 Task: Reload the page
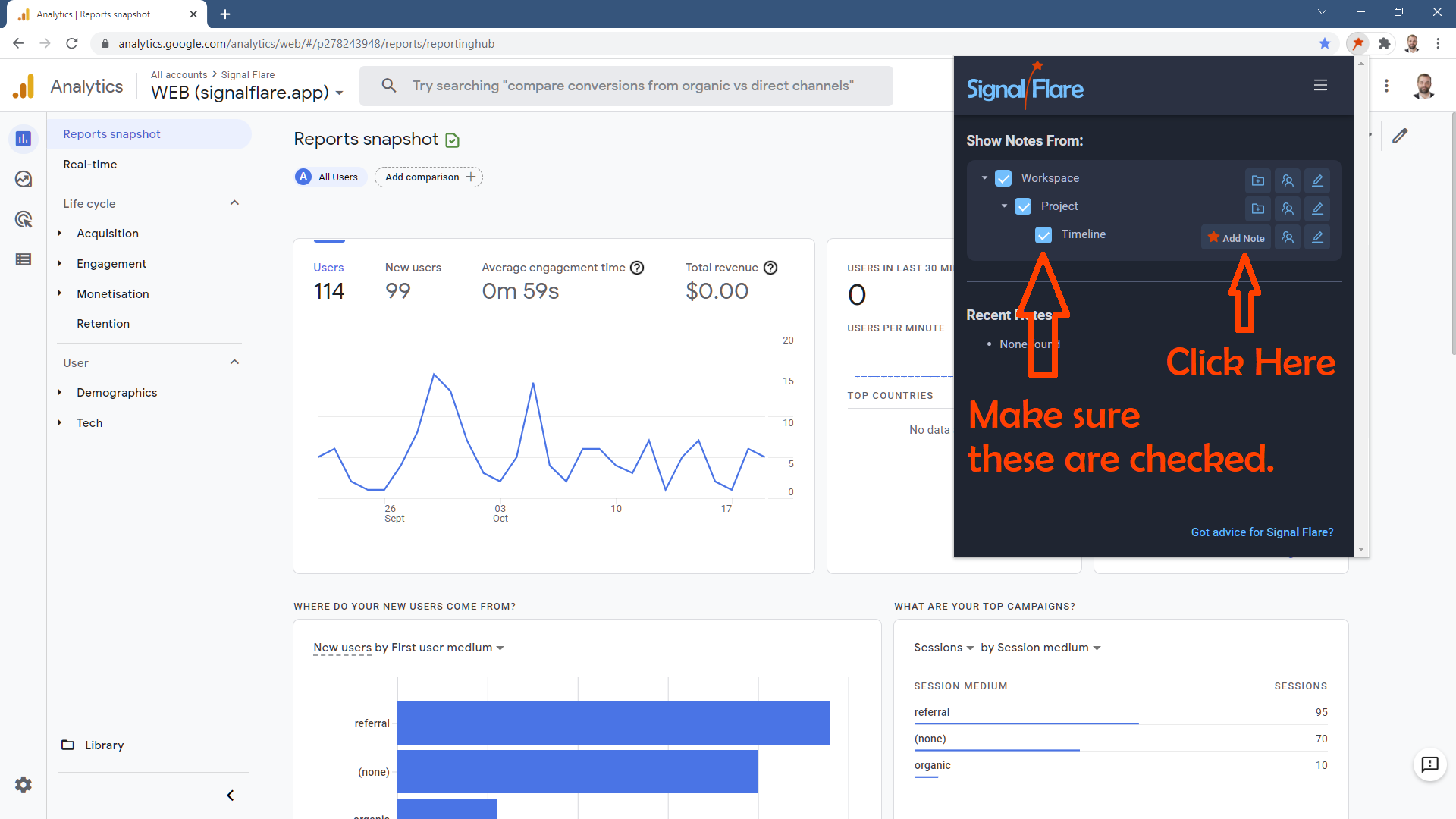(72, 43)
